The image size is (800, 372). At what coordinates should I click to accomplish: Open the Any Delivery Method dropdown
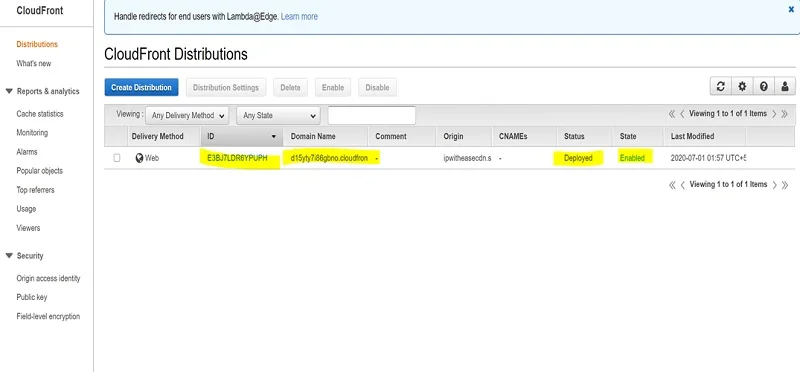(x=187, y=116)
